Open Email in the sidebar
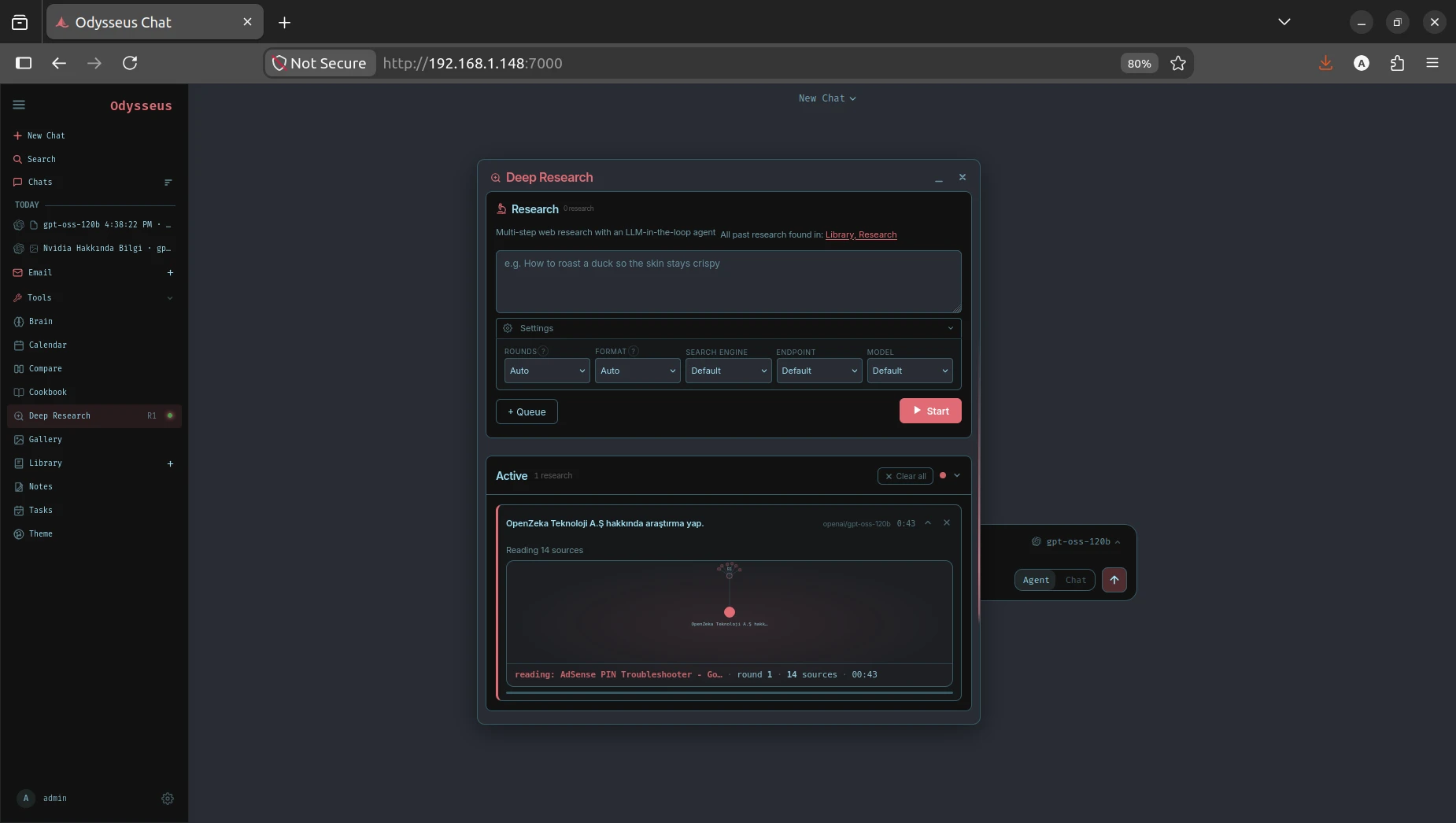Image resolution: width=1456 pixels, height=823 pixels. 33,272
